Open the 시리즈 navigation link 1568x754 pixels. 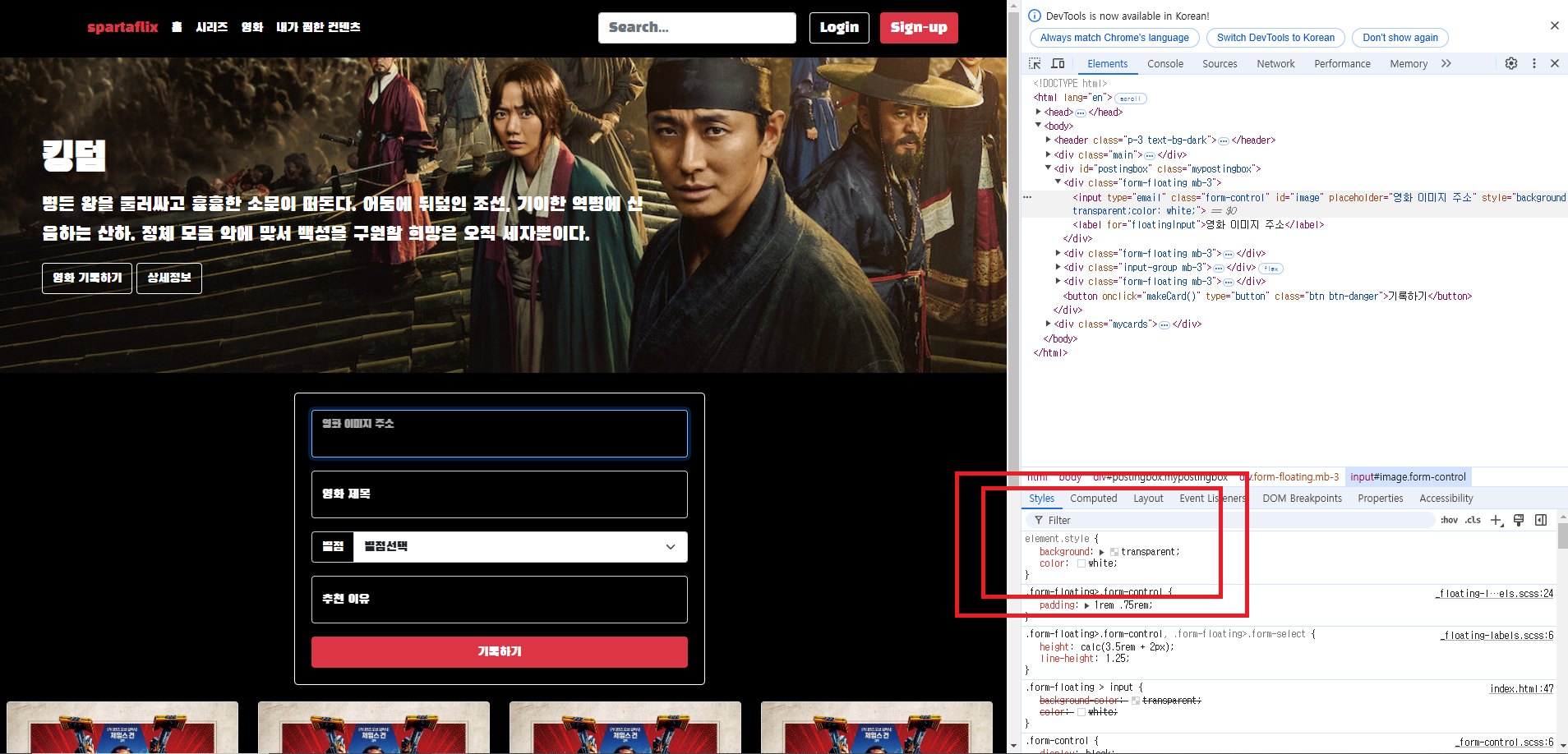[x=211, y=27]
